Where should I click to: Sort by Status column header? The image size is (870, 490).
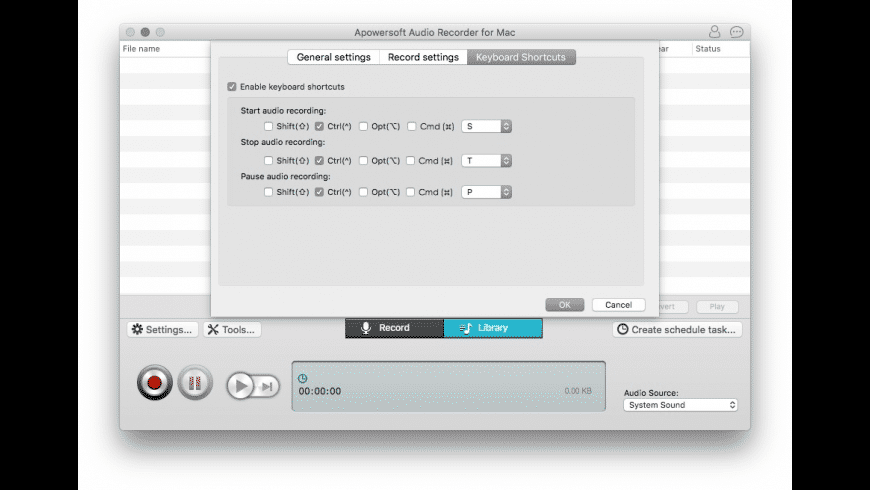[x=708, y=49]
